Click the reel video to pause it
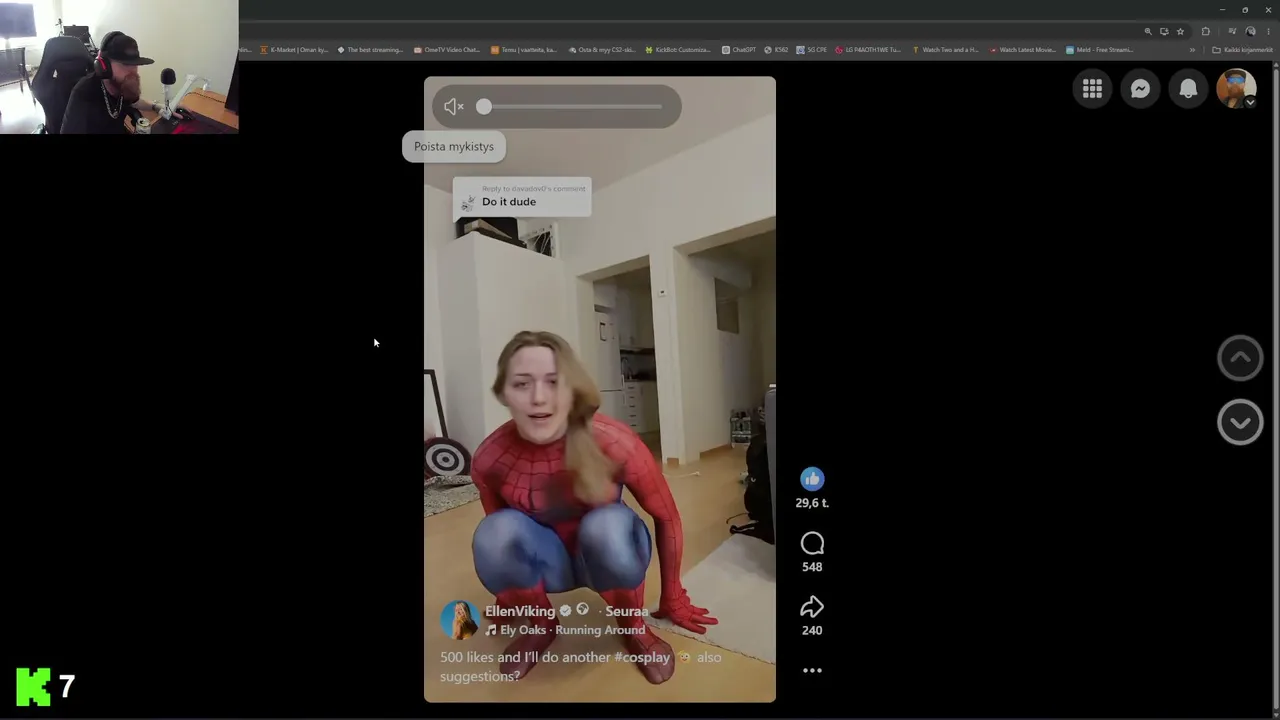 [600, 390]
